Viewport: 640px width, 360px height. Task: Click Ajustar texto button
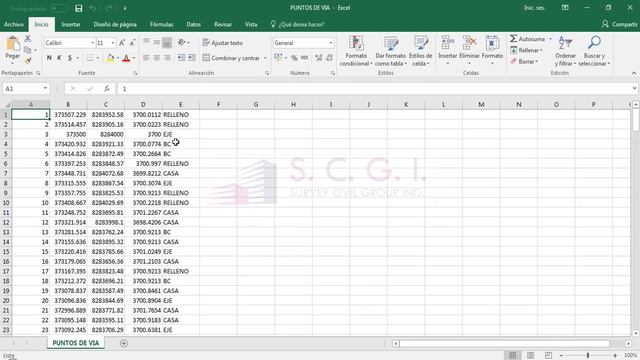[222, 43]
